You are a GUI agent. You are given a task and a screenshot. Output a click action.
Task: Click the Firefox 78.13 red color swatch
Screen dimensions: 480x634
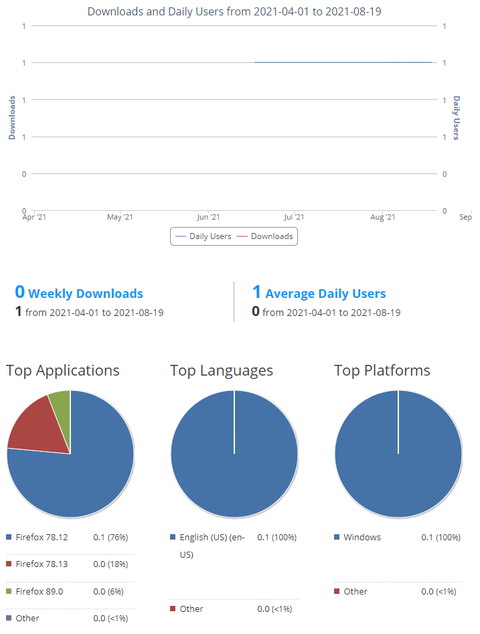pos(9,564)
